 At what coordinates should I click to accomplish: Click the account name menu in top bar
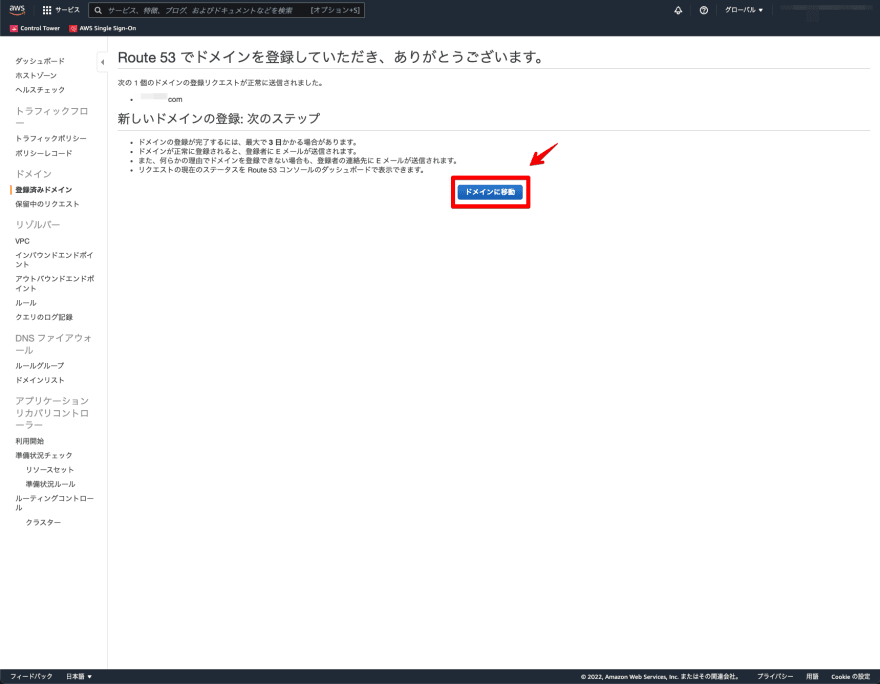pyautogui.click(x=825, y=10)
